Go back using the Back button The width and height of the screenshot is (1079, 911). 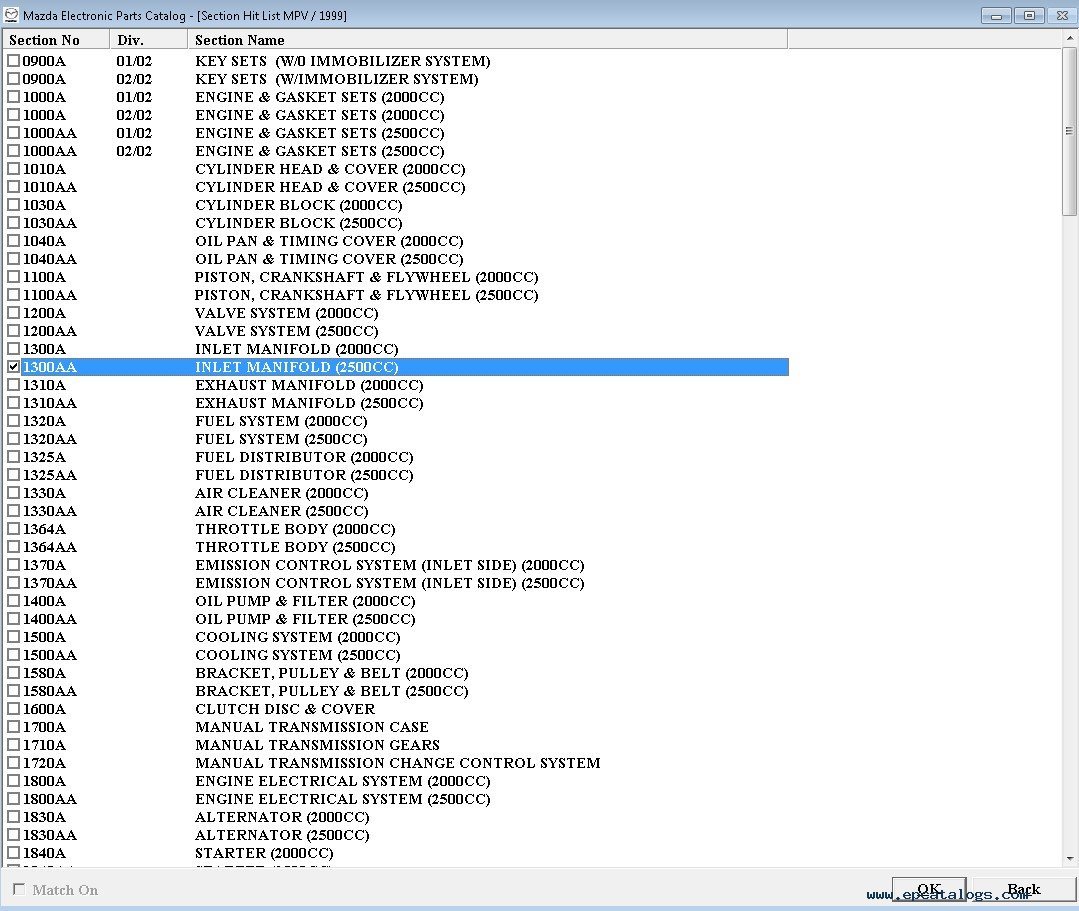1023,890
